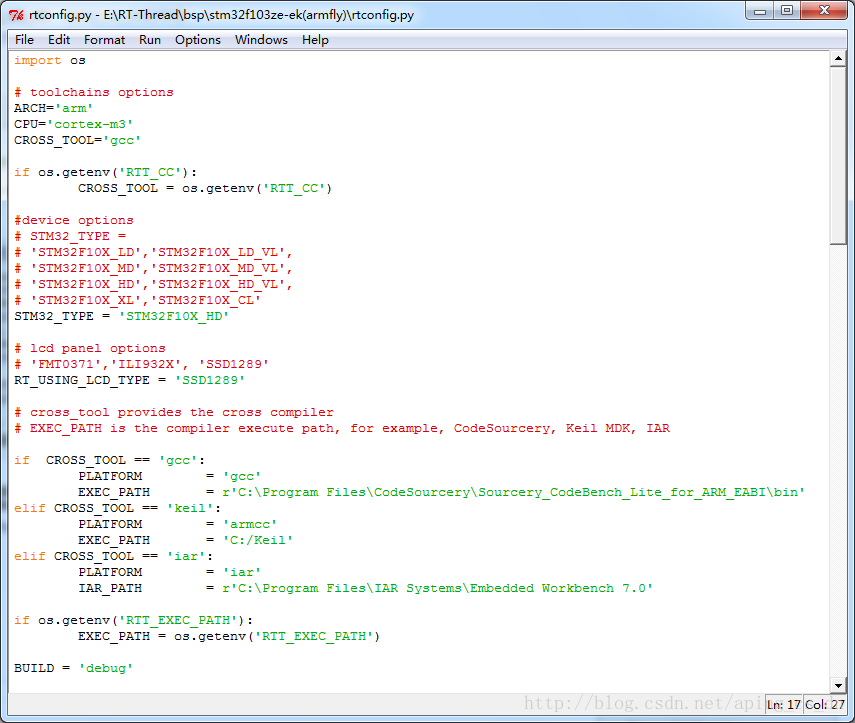Image resolution: width=855 pixels, height=723 pixels.
Task: Click the "CROSS_TOOL = os.getenv('RTT_CC')" line
Action: click(205, 188)
